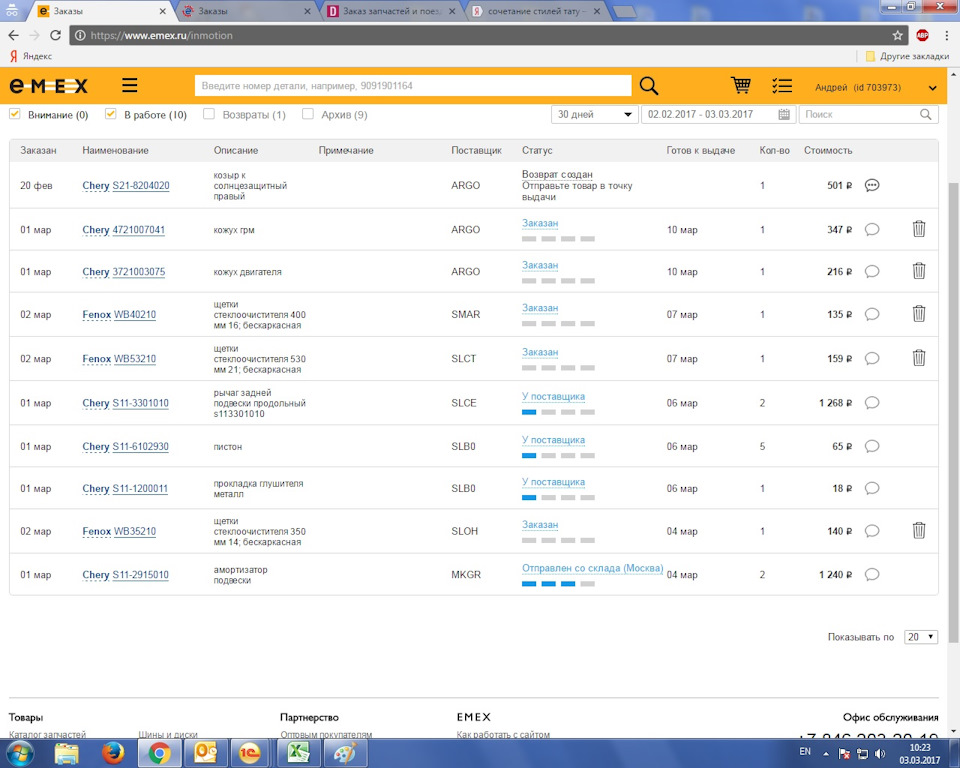Click progress bar for S11-6102930 order
960x768 pixels.
[x=558, y=456]
